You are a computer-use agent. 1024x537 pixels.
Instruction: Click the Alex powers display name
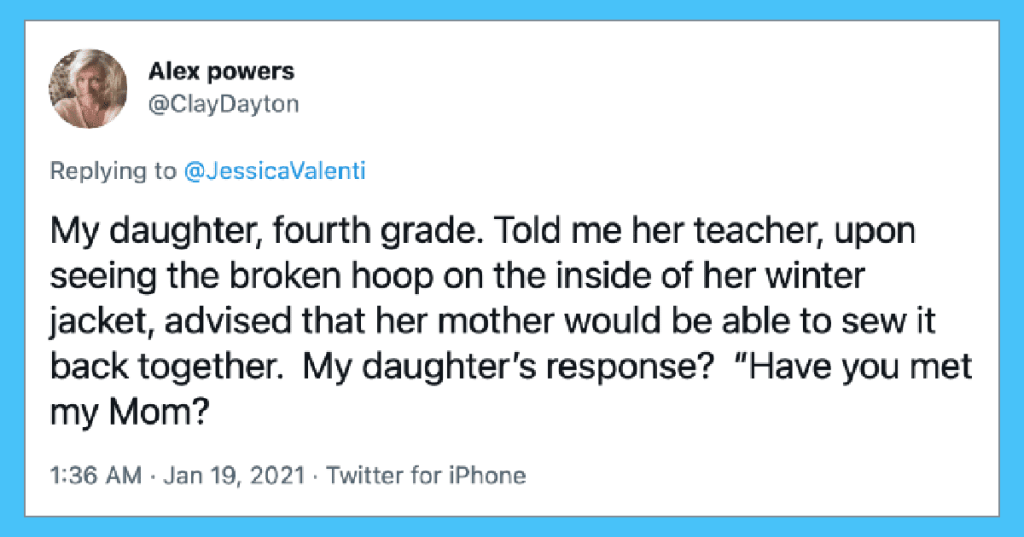[x=221, y=71]
